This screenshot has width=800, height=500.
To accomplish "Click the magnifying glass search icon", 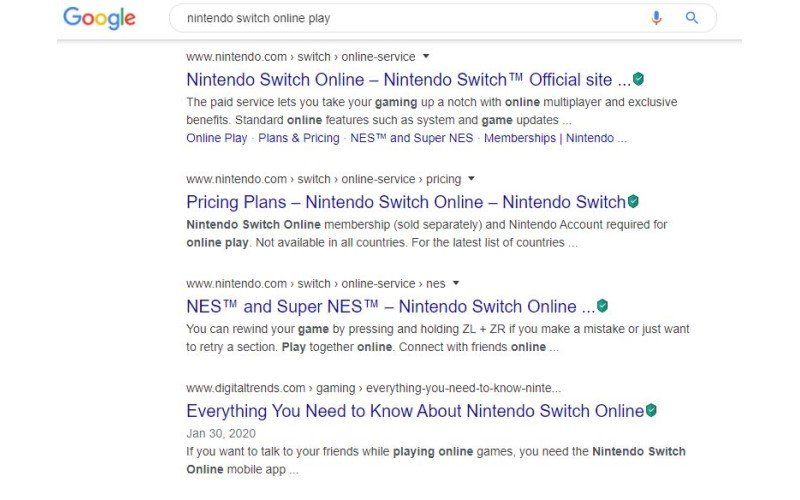I will [x=692, y=18].
